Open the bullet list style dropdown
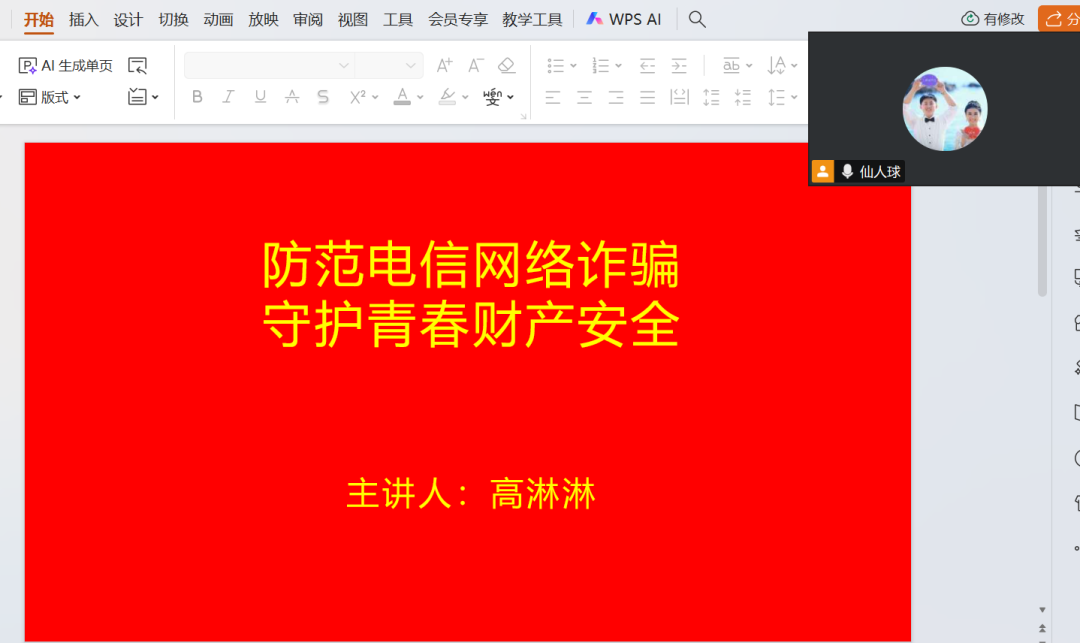 [573, 66]
